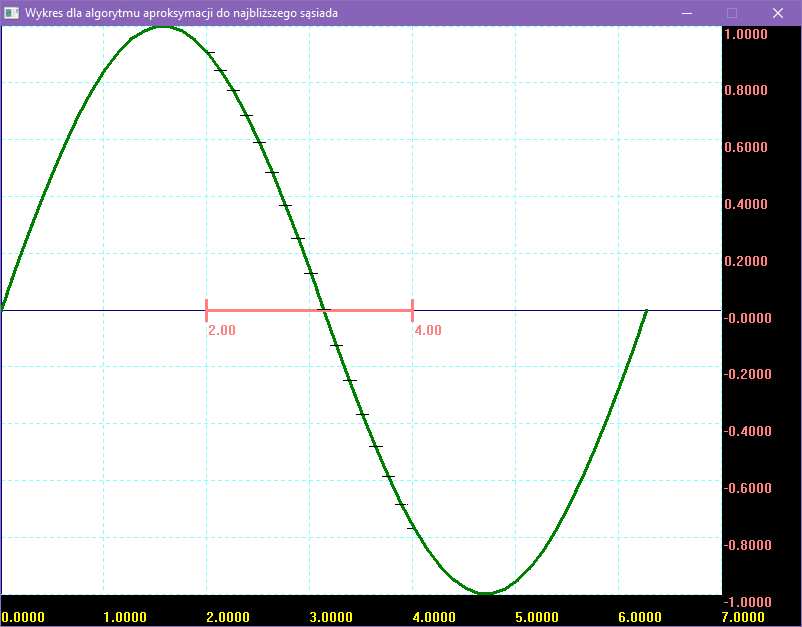The height and width of the screenshot is (627, 802).
Task: Click the yellow '5.0000' x-axis label
Action: click(536, 617)
